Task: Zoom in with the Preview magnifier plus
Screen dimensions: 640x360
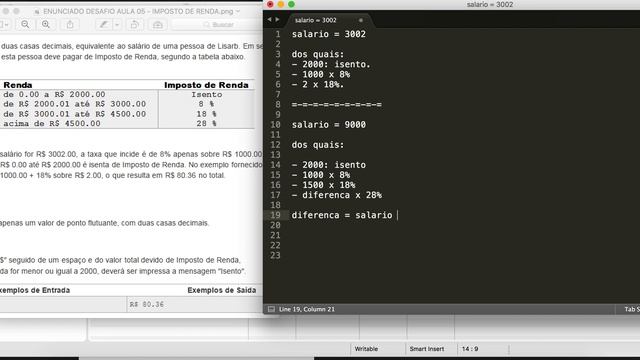Action: pos(46,24)
